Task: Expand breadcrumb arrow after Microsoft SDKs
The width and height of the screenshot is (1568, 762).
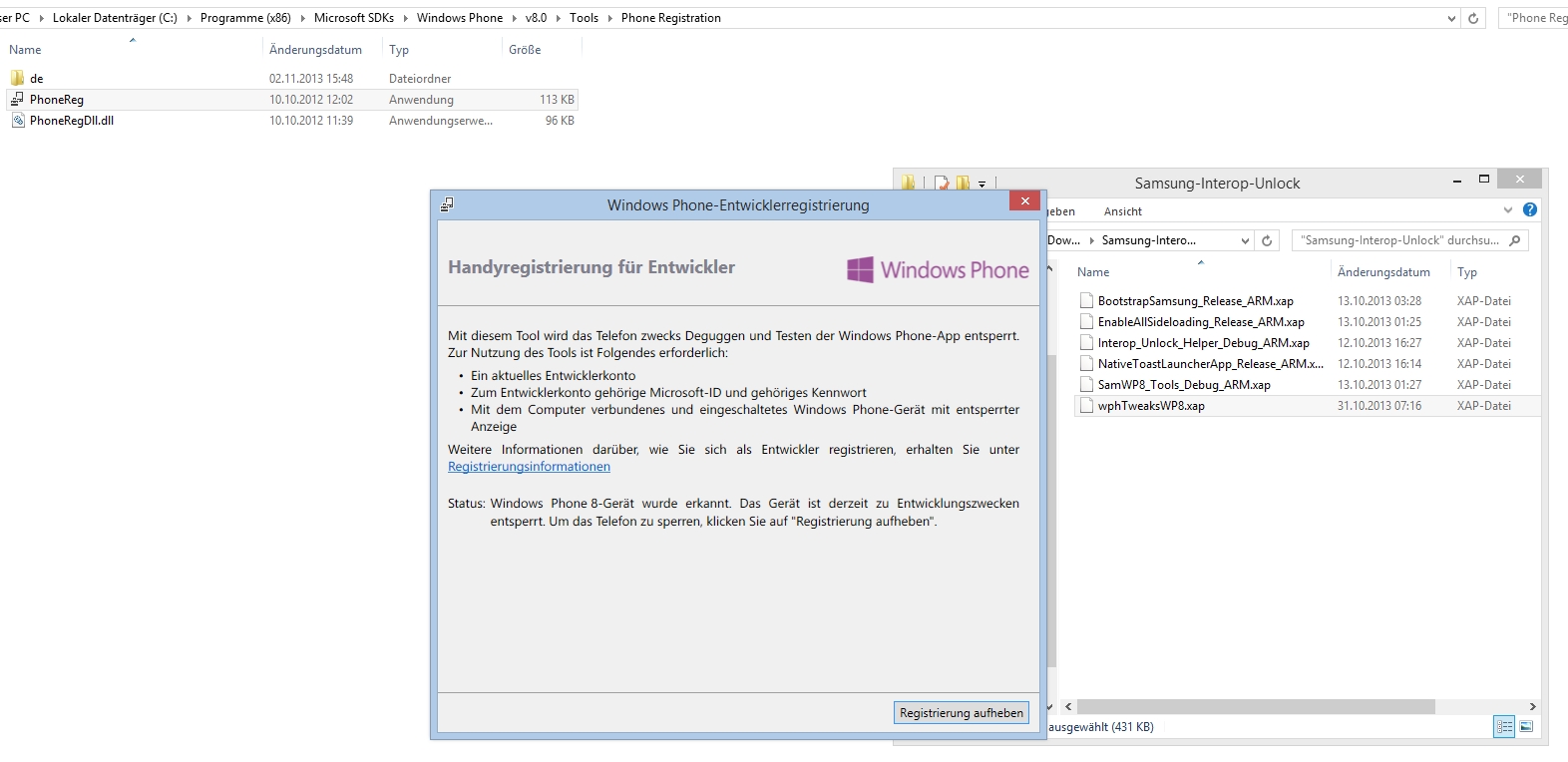Action: click(405, 18)
